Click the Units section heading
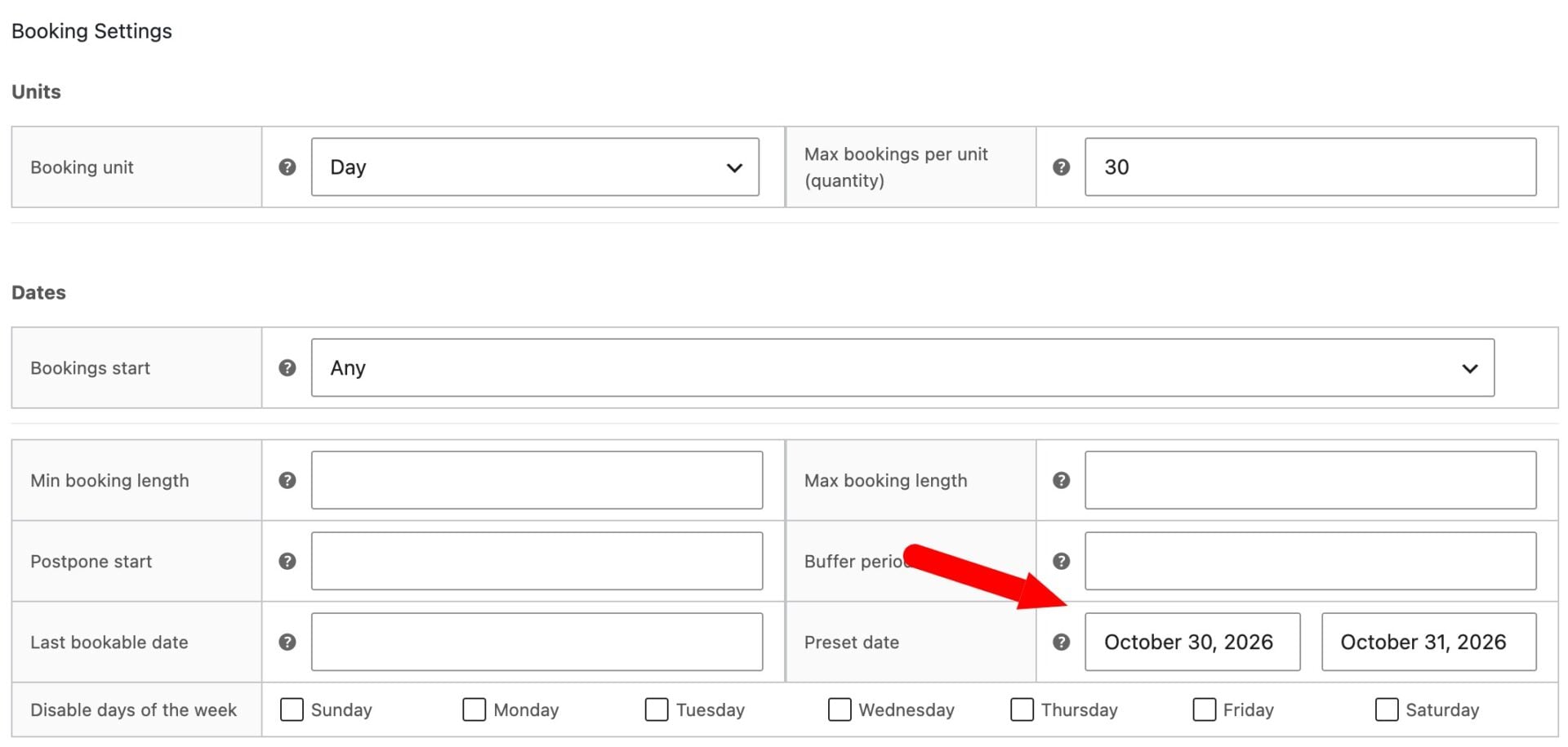Image resolution: width=1568 pixels, height=747 pixels. tap(36, 91)
